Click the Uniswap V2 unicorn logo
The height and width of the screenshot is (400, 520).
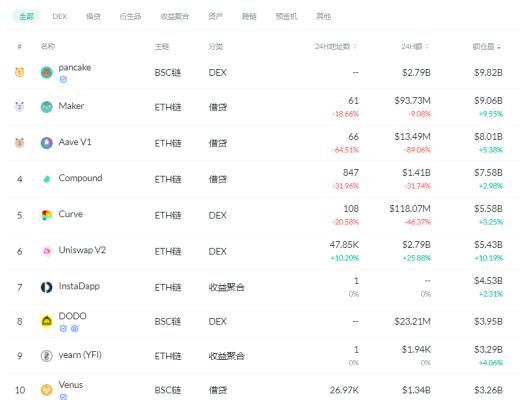[47, 251]
